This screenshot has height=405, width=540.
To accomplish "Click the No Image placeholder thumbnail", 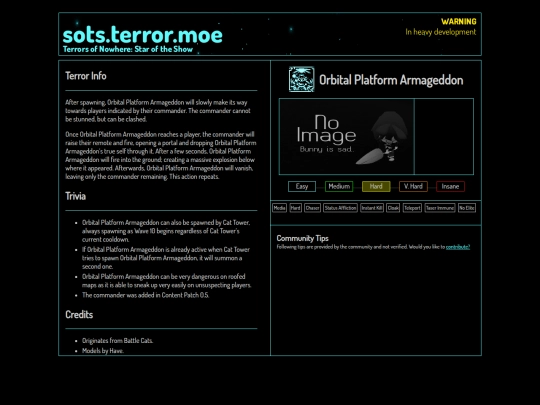I will (346, 137).
